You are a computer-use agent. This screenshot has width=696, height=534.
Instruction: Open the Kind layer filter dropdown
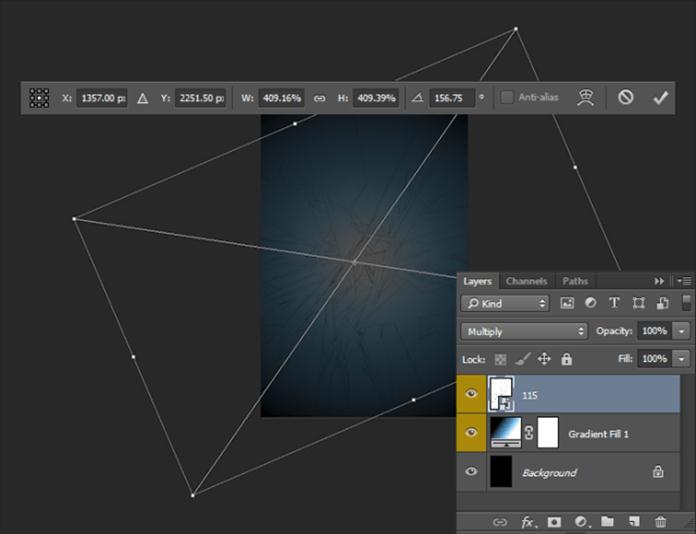pos(507,303)
